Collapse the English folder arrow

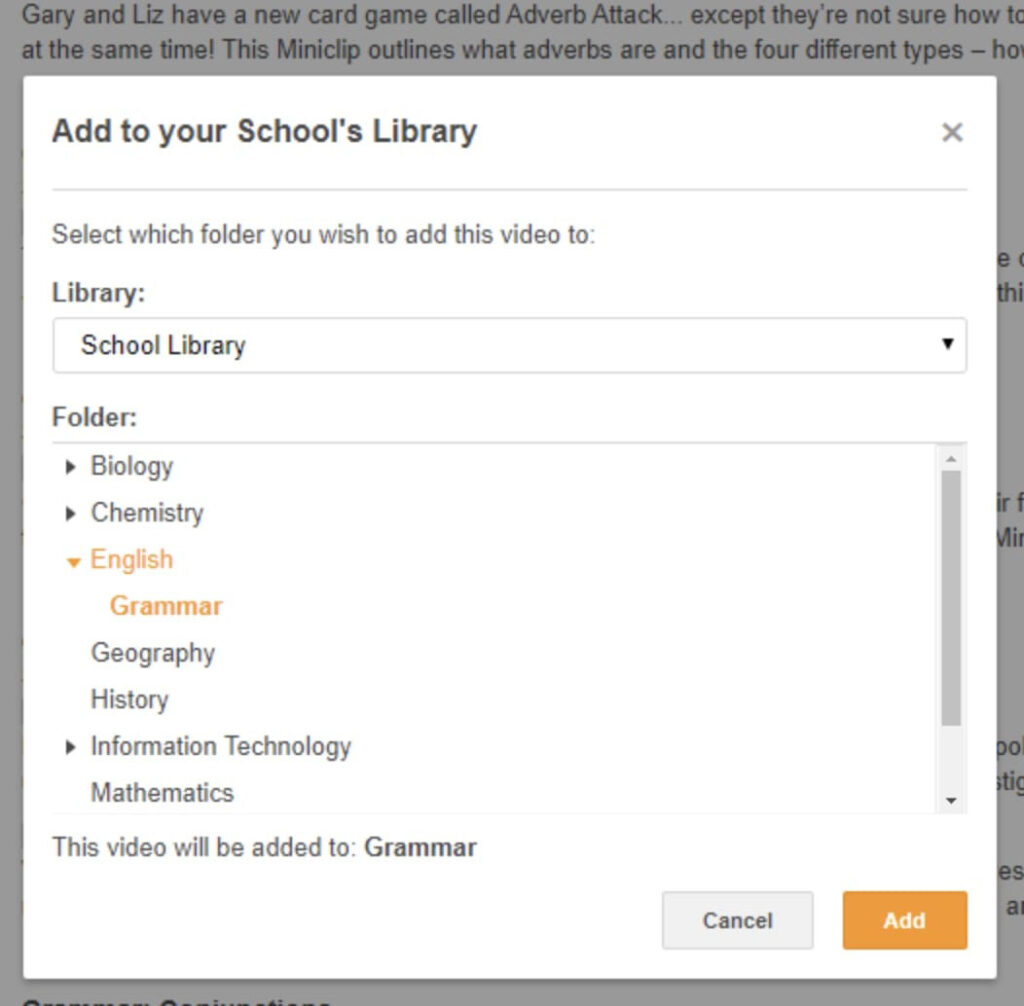tap(72, 561)
